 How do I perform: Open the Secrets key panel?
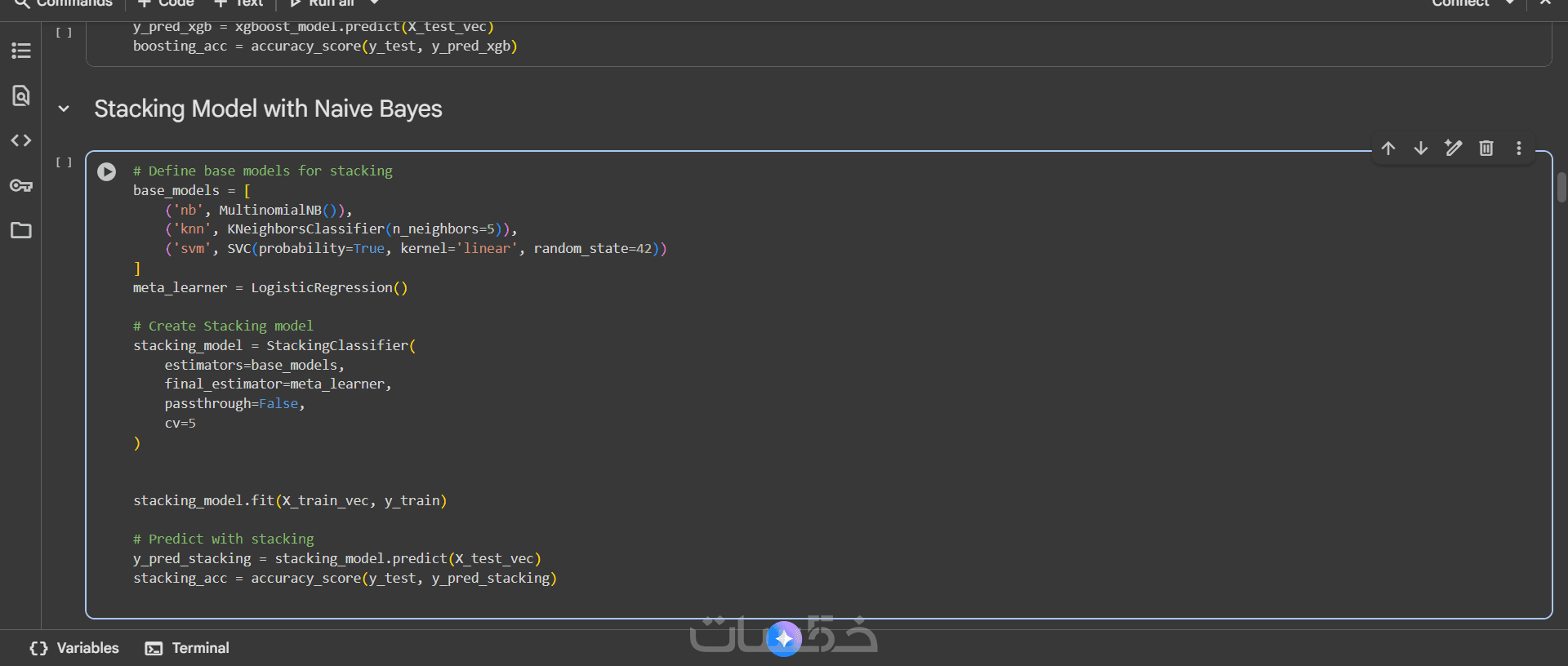21,185
